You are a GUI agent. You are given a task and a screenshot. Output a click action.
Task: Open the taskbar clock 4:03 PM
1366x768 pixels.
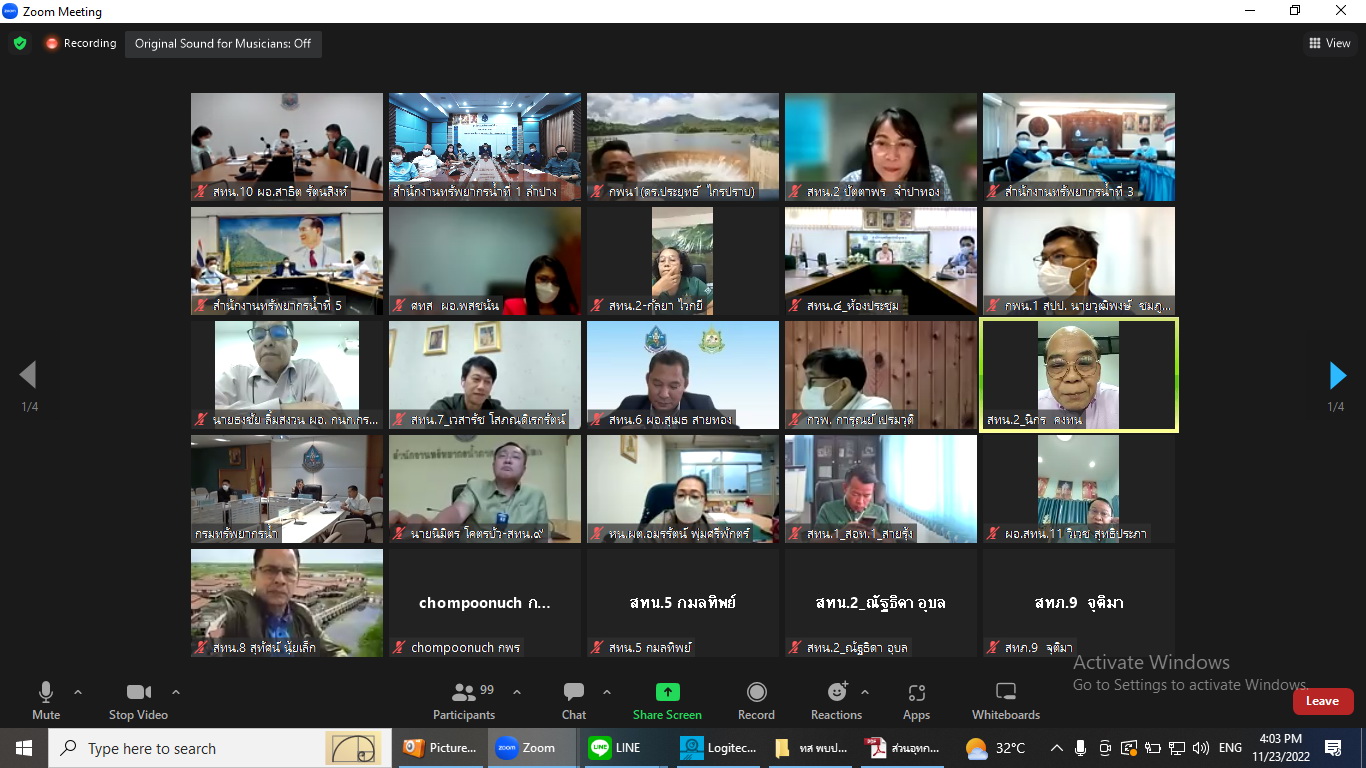click(x=1281, y=748)
